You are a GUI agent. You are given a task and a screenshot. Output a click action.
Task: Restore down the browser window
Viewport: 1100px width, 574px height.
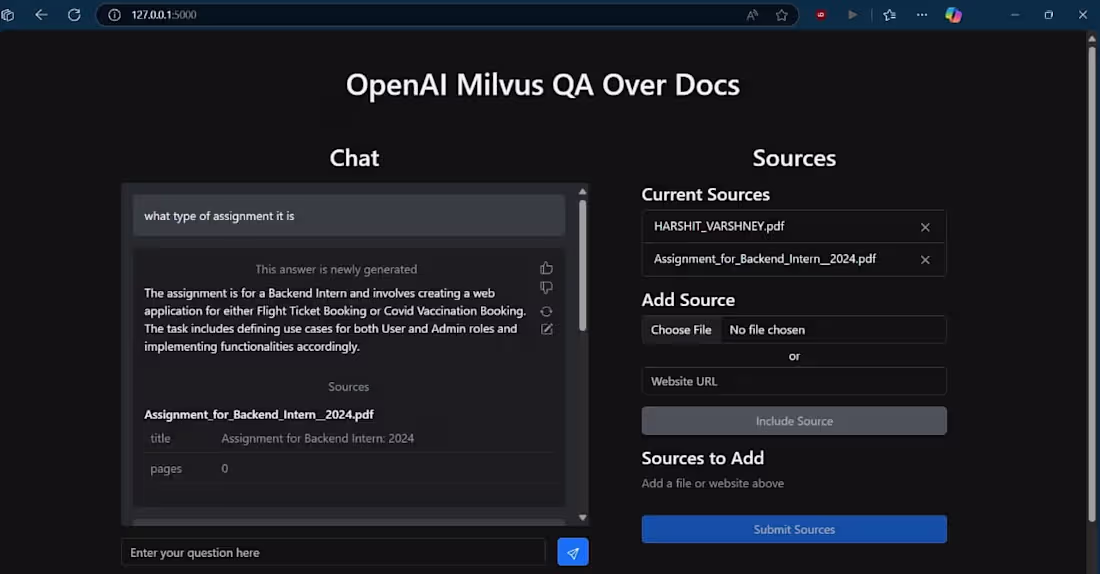click(1049, 15)
